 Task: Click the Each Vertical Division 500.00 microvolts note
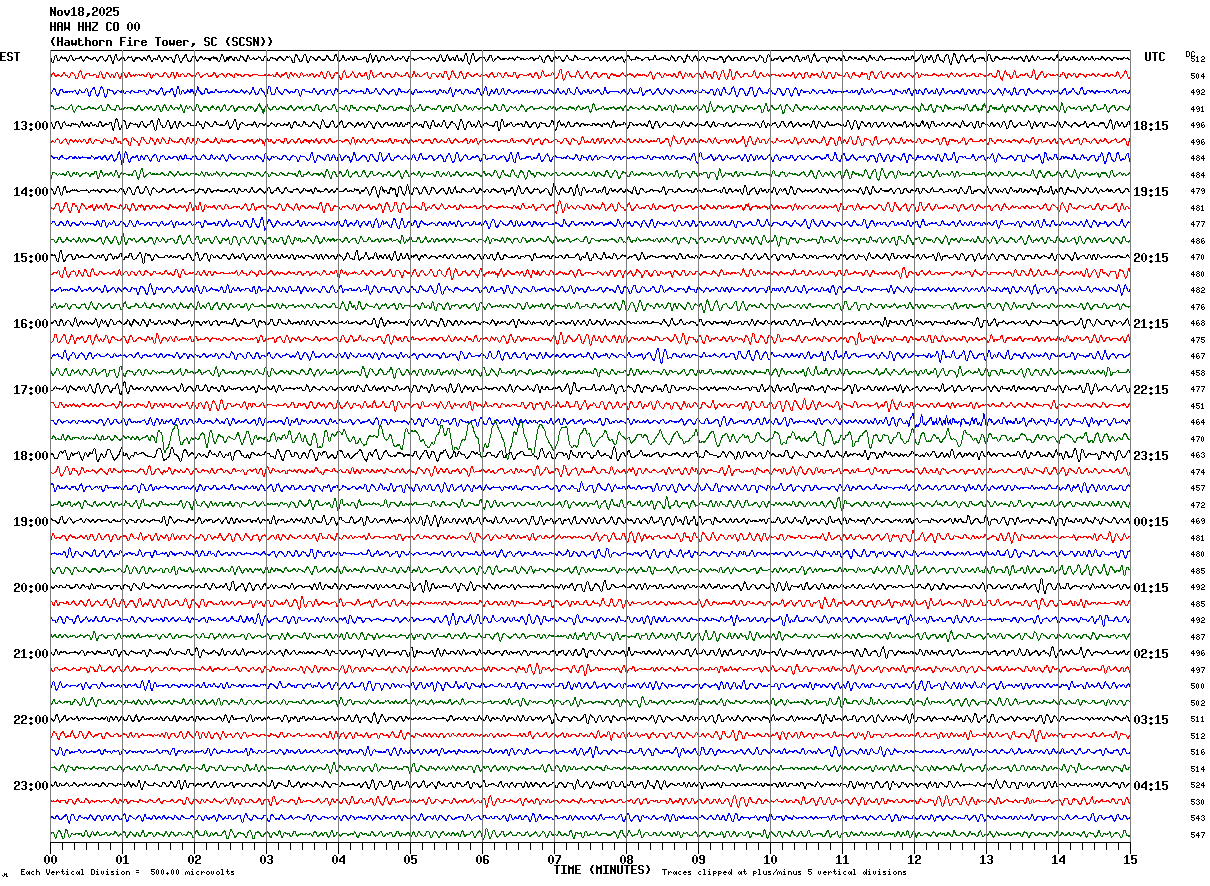click(128, 872)
